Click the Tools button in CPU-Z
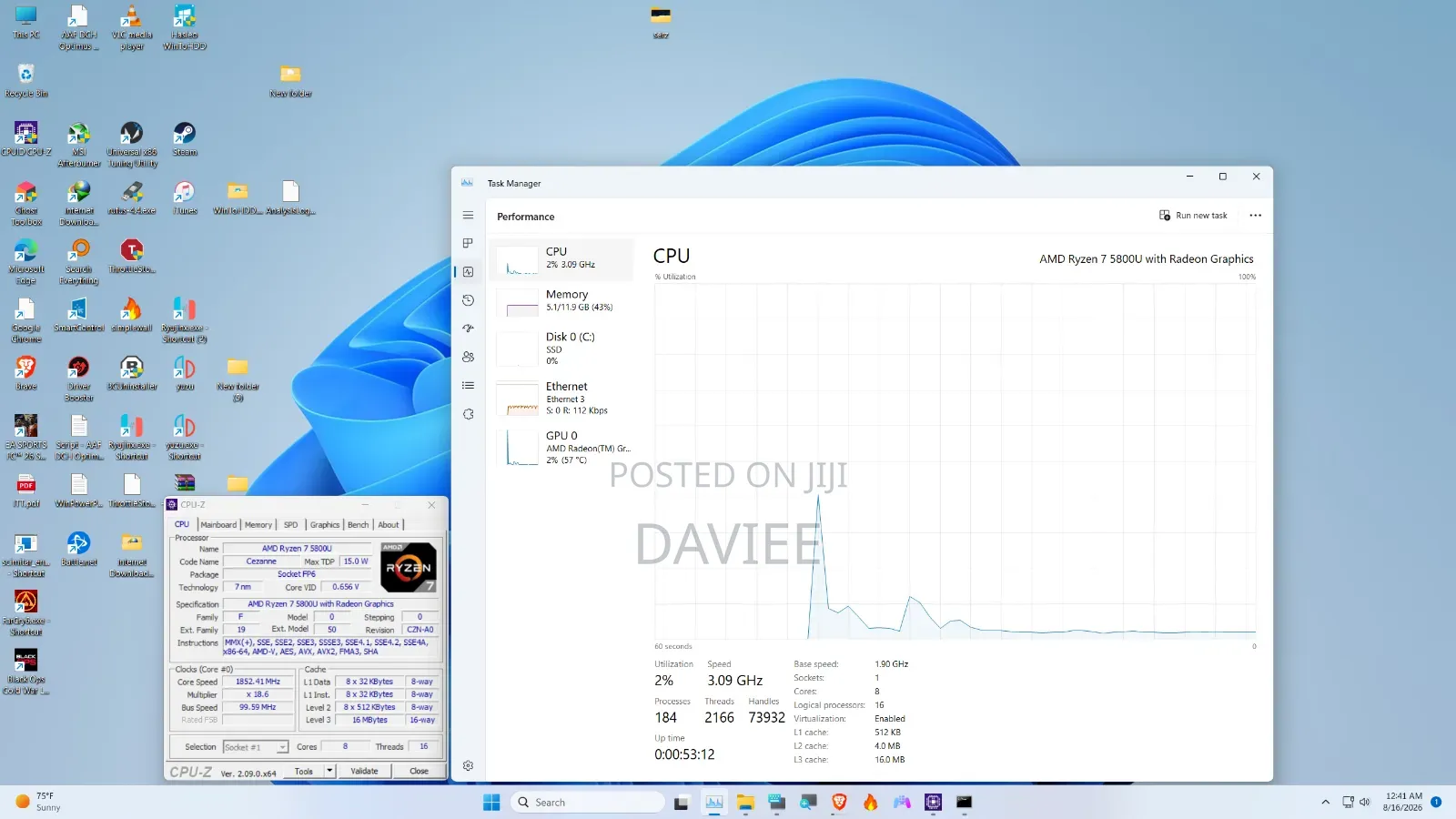This screenshot has height=819, width=1456. click(303, 772)
